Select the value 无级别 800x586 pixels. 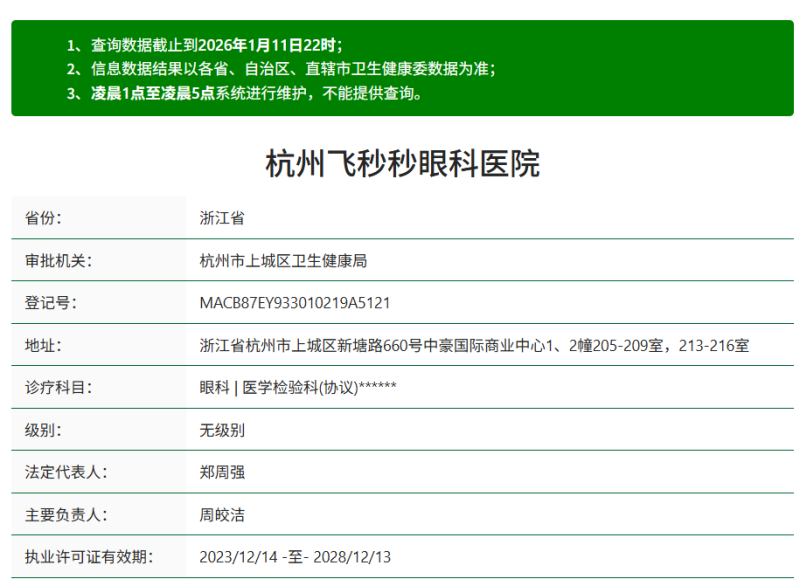(x=222, y=430)
